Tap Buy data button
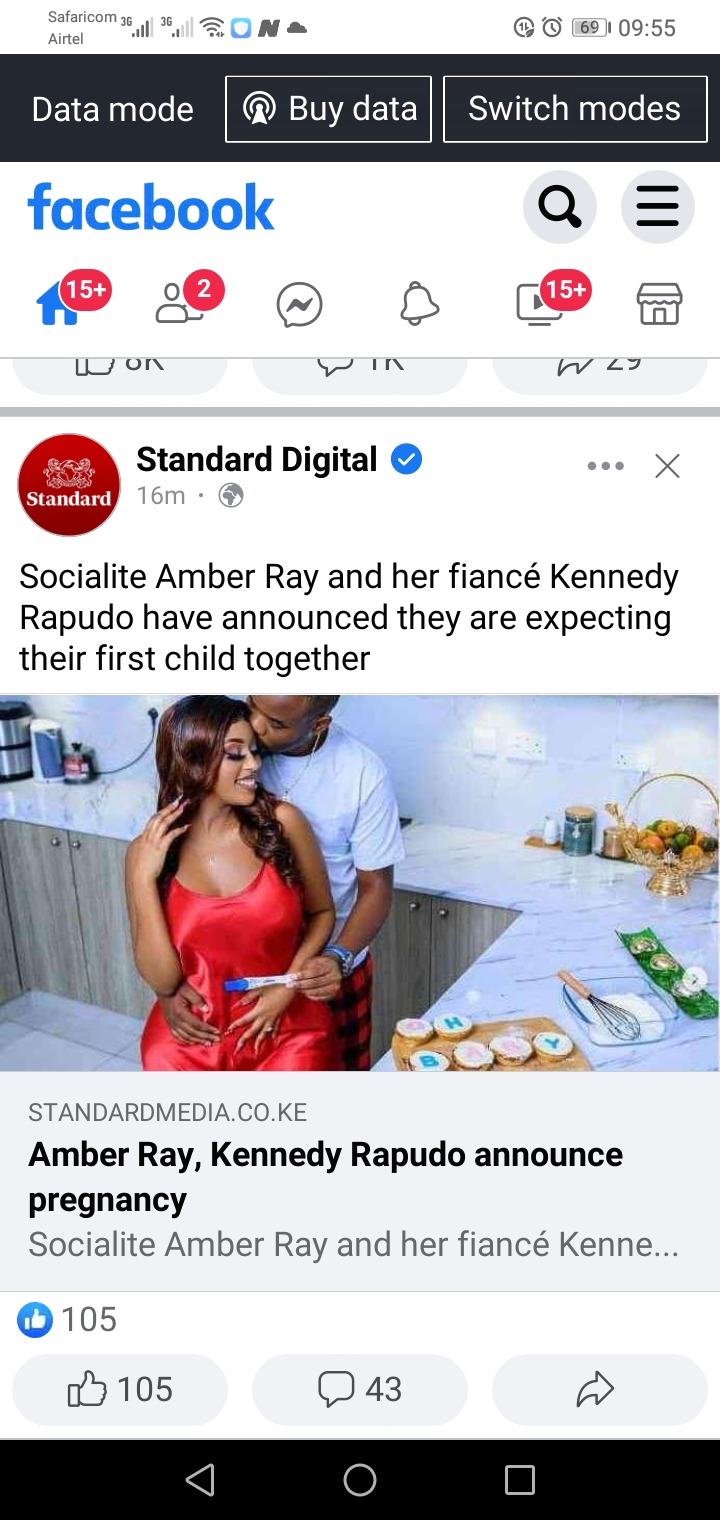Viewport: 720px width, 1520px height. [329, 109]
